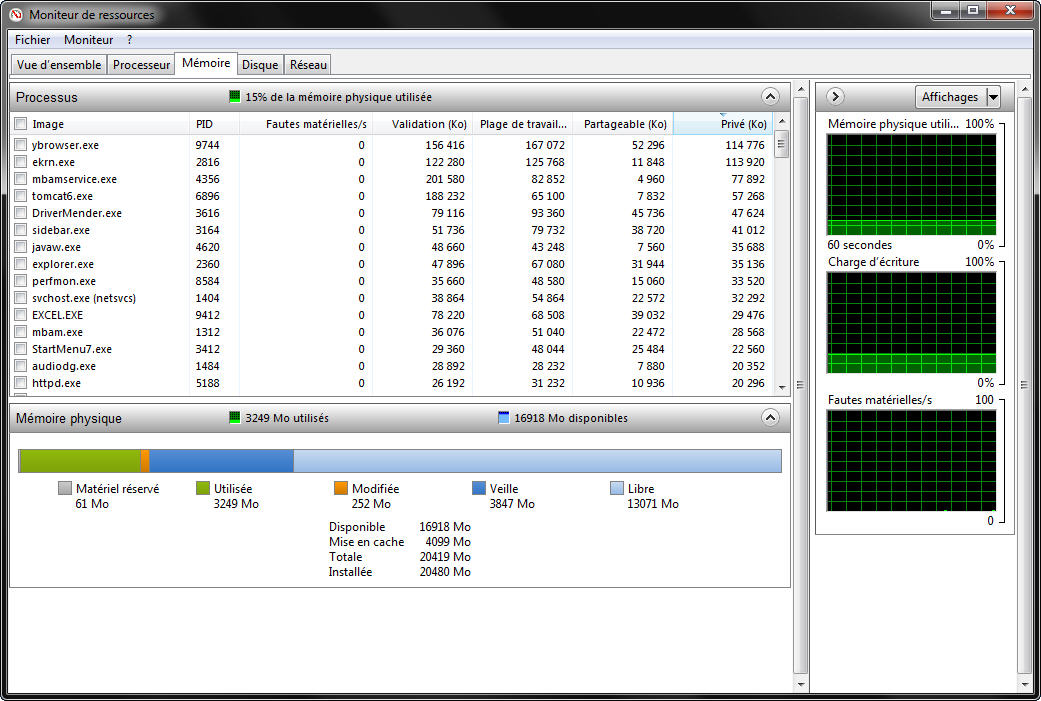Screen dimensions: 1041x701
Task: Sort by Privé (Ko) column header
Action: [723, 124]
